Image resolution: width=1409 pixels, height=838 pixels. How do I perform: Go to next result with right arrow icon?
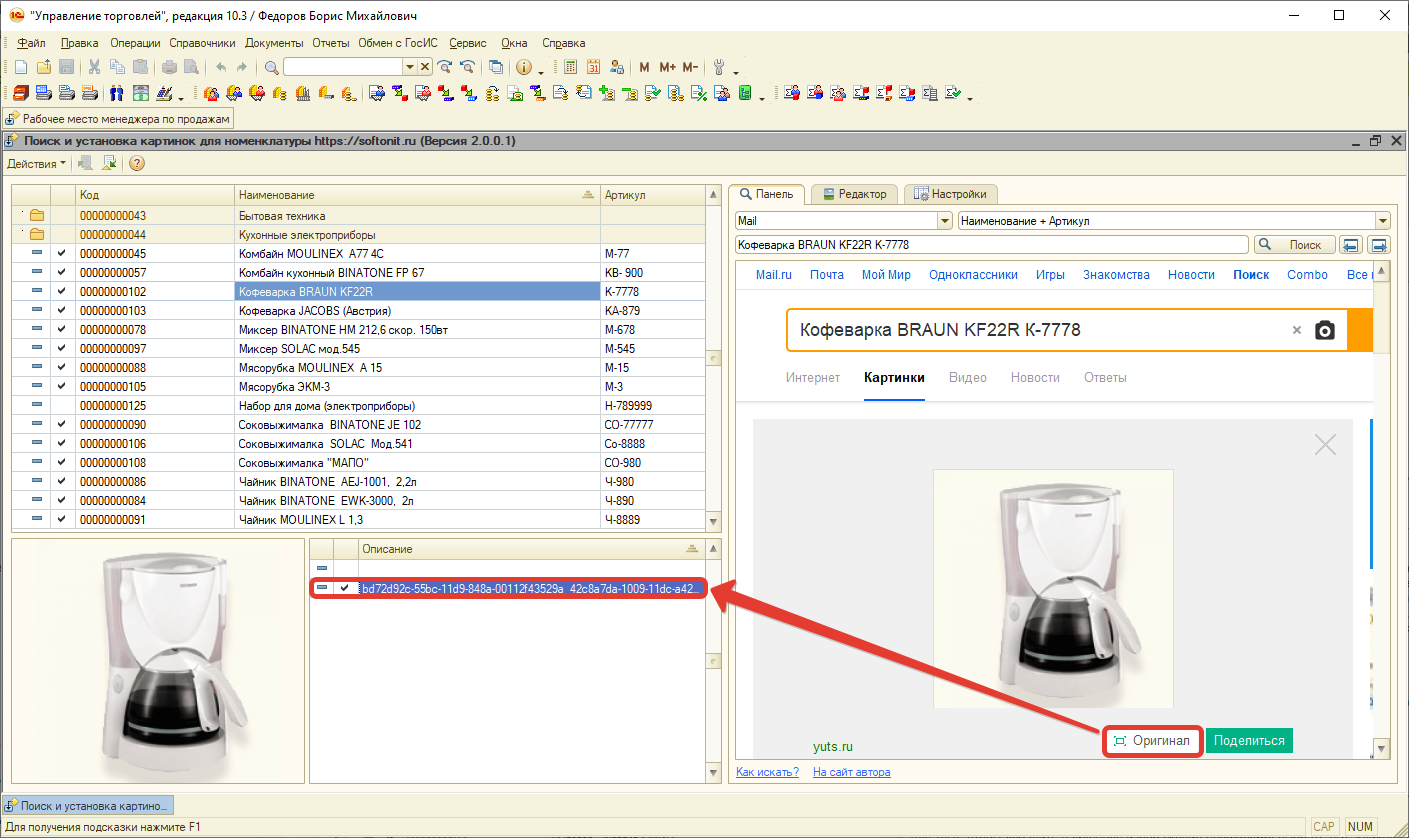[x=1379, y=245]
